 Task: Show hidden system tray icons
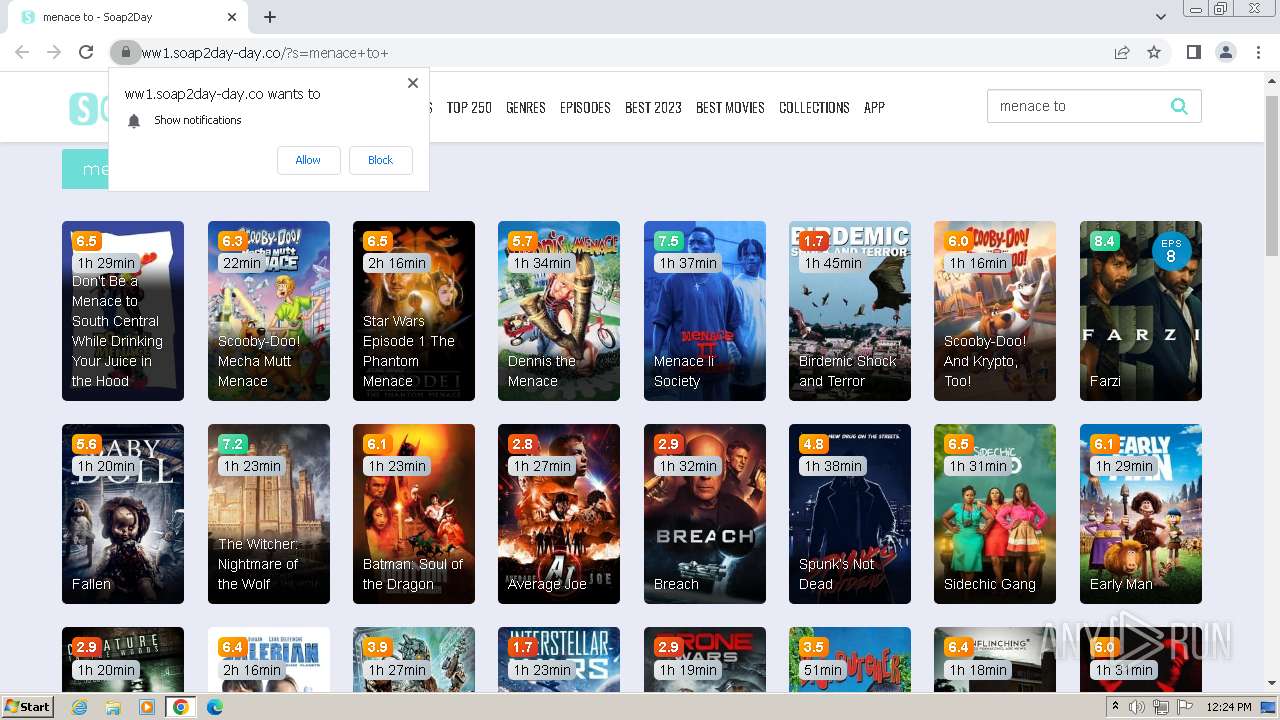pyautogui.click(x=1116, y=707)
